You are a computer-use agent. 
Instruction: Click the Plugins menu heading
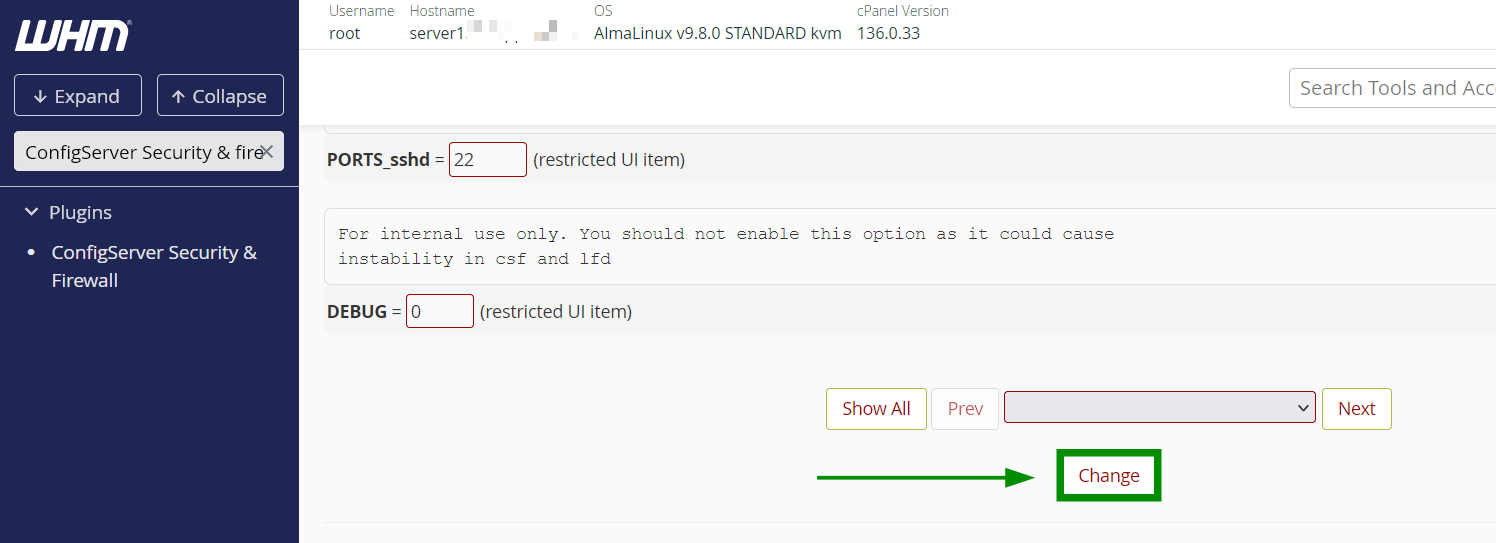80,212
